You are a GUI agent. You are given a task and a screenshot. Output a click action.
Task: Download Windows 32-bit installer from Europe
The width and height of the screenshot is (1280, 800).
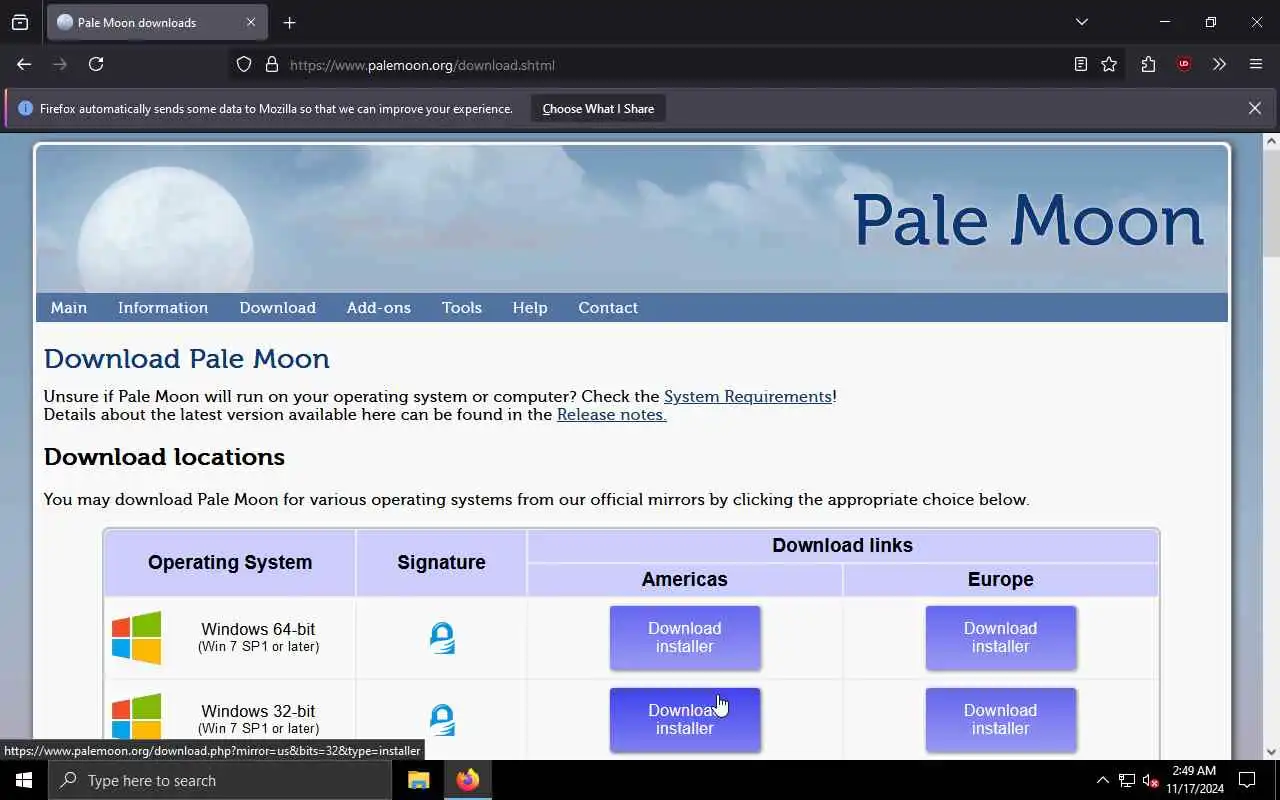(1001, 720)
